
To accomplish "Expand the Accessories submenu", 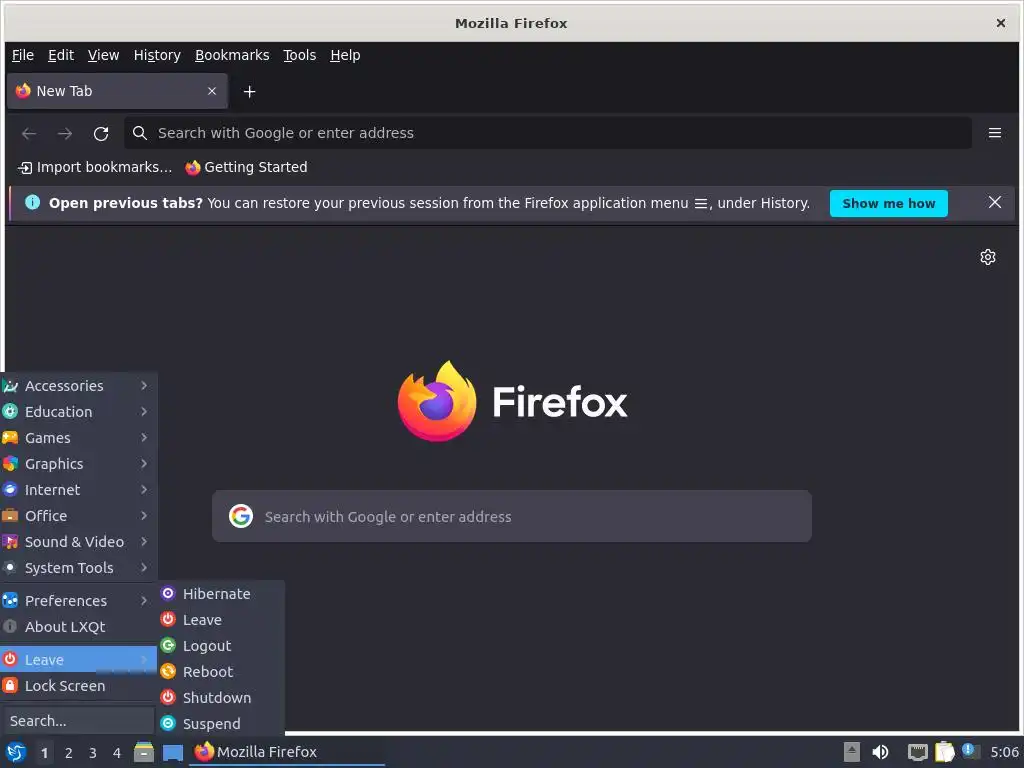I will coord(78,386).
